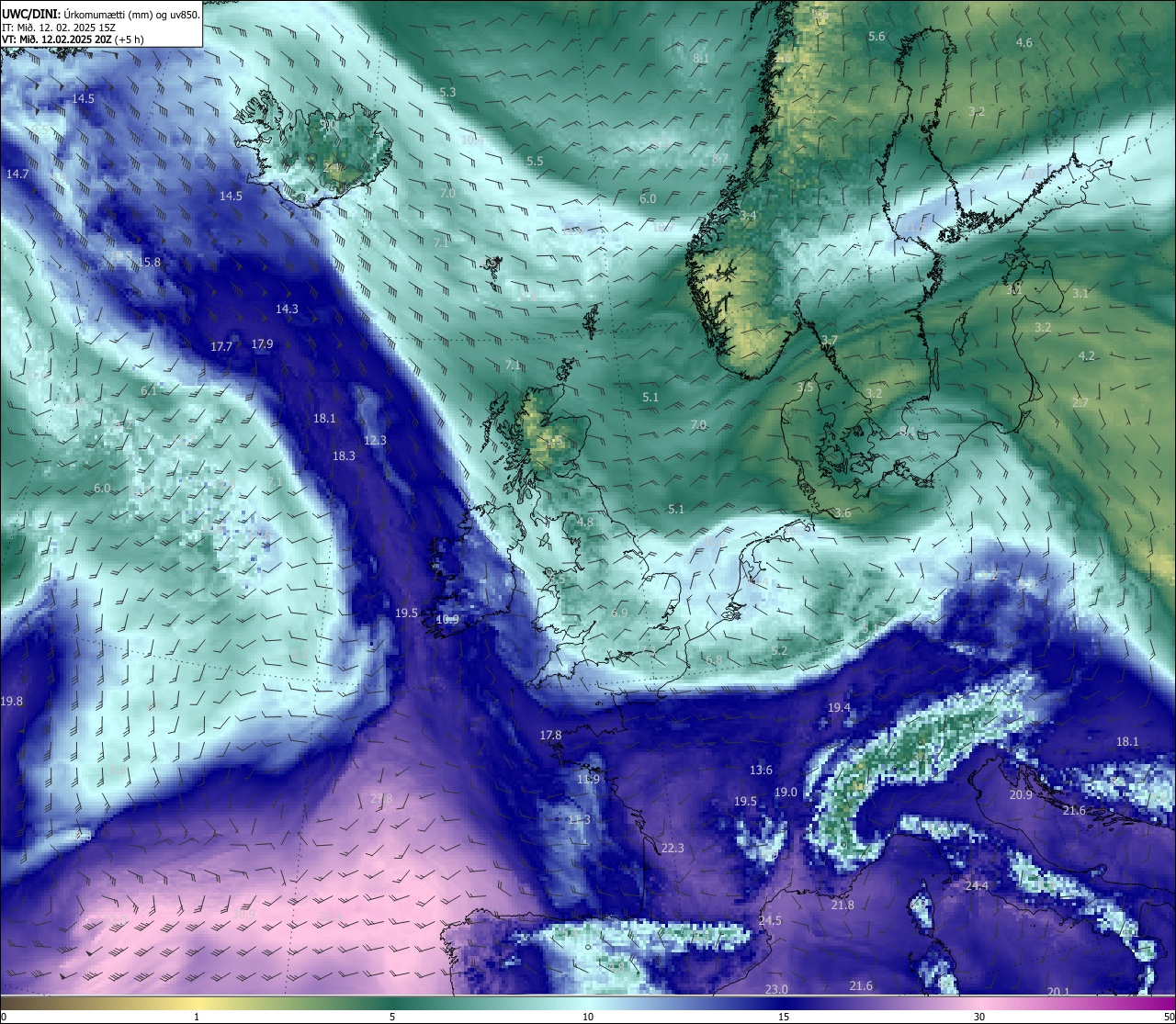Click the 3.4 value over Norway

(748, 215)
